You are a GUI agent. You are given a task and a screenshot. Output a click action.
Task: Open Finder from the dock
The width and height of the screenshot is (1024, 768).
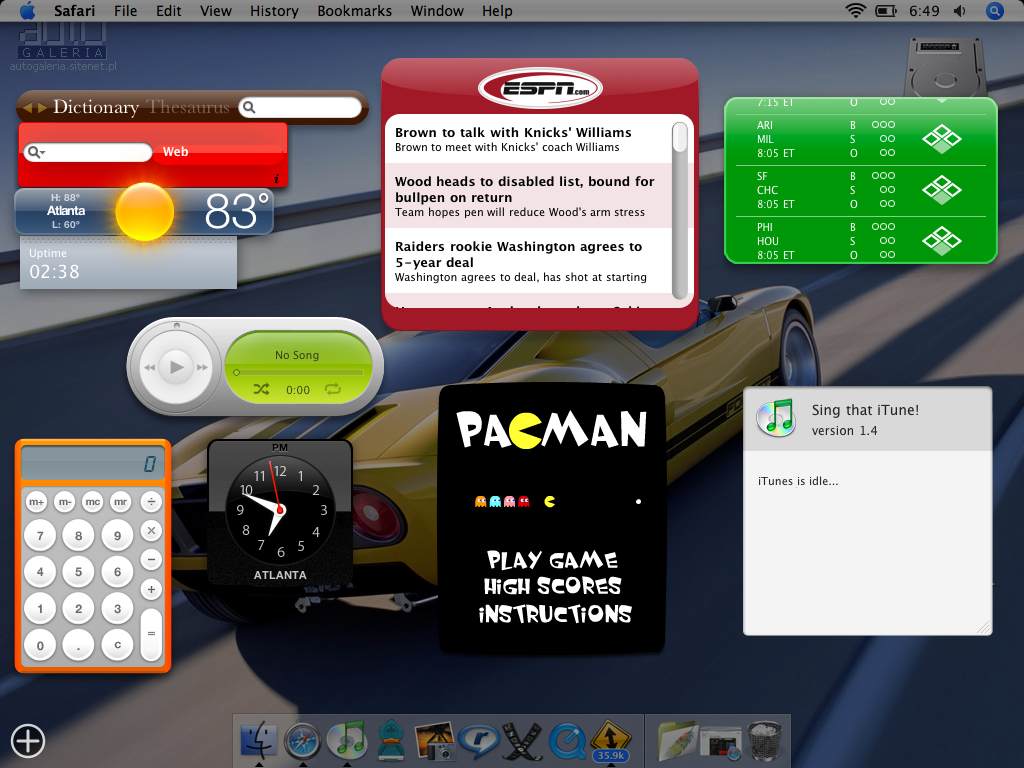pos(259,742)
